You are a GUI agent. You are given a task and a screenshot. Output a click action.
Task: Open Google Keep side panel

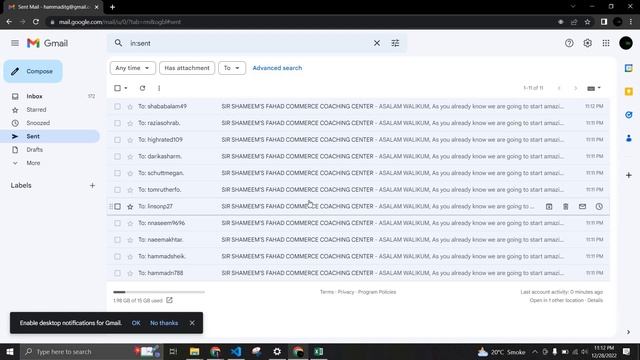pos(629,91)
